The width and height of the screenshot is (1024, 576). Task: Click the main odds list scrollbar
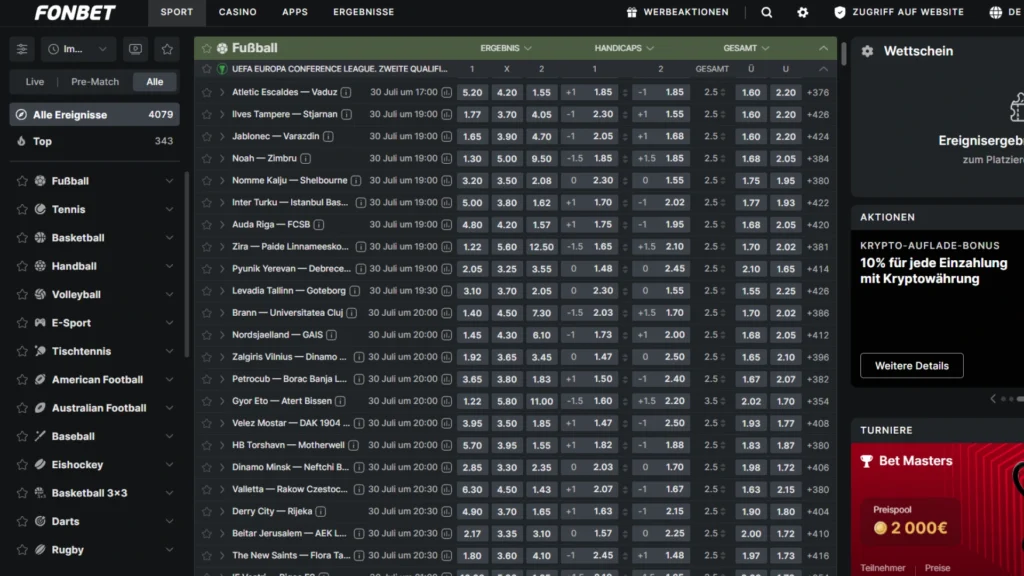[x=844, y=54]
